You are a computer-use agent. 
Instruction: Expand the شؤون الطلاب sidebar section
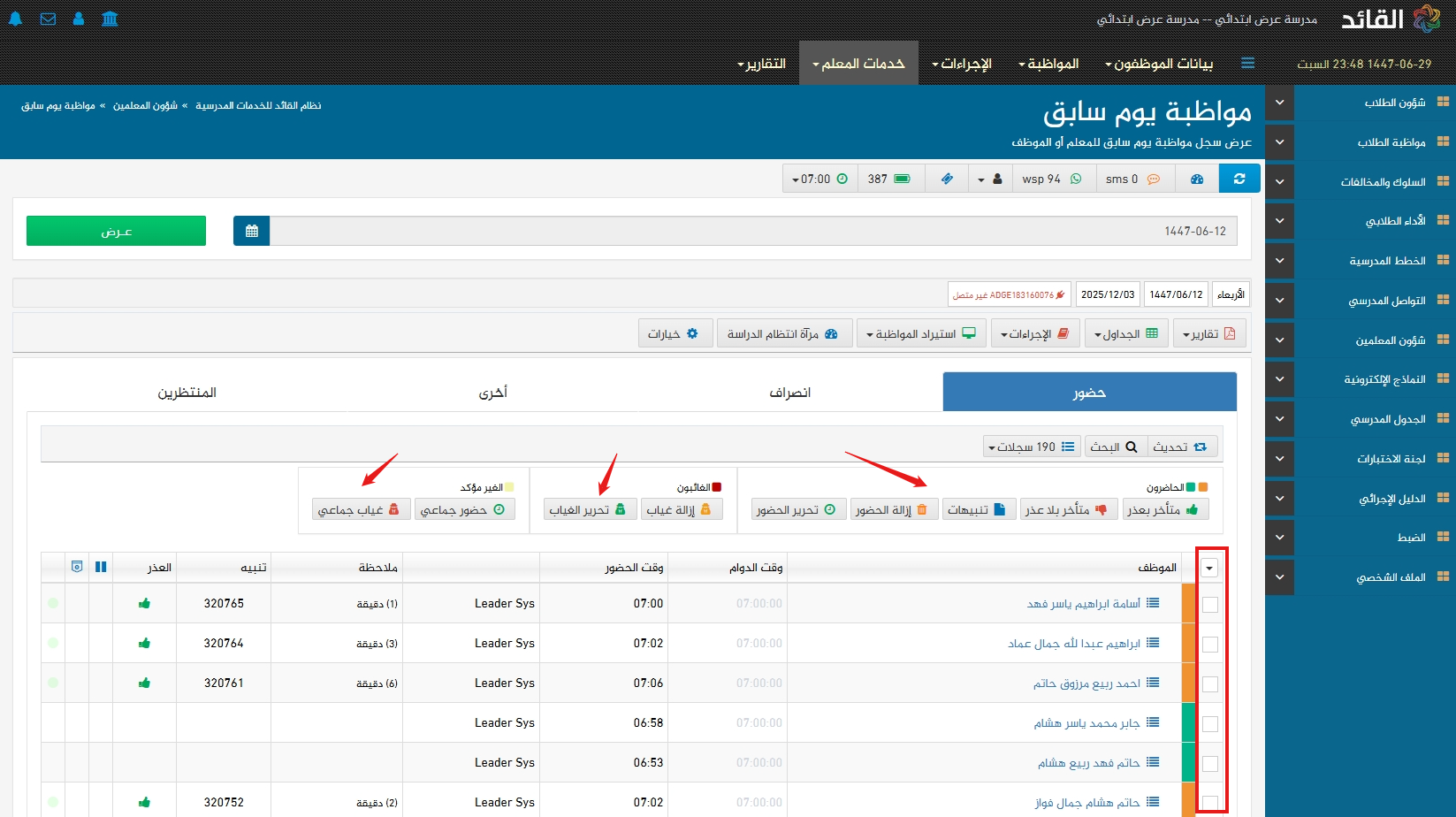1279,103
